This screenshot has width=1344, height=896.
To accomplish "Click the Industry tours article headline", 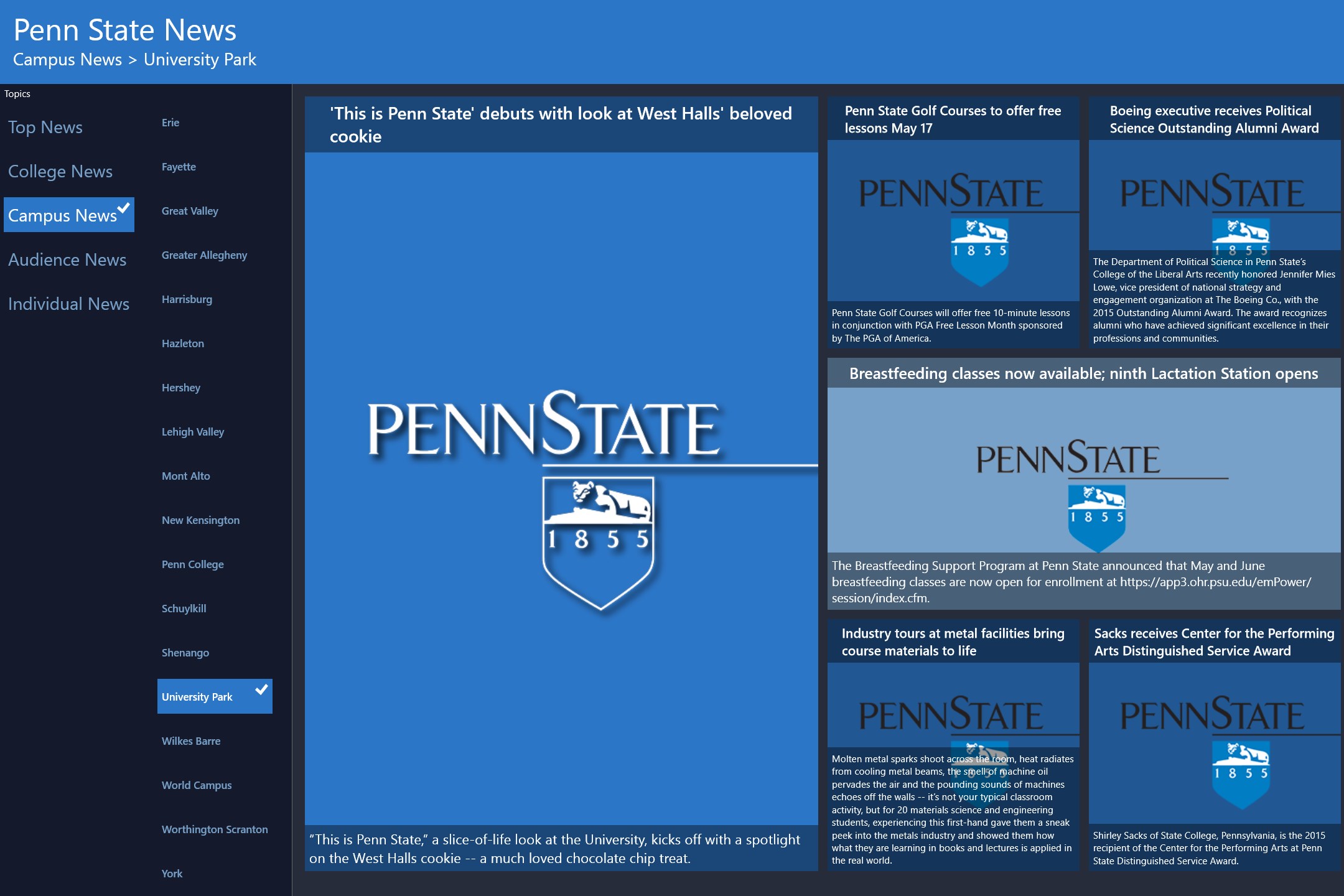I will click(953, 642).
